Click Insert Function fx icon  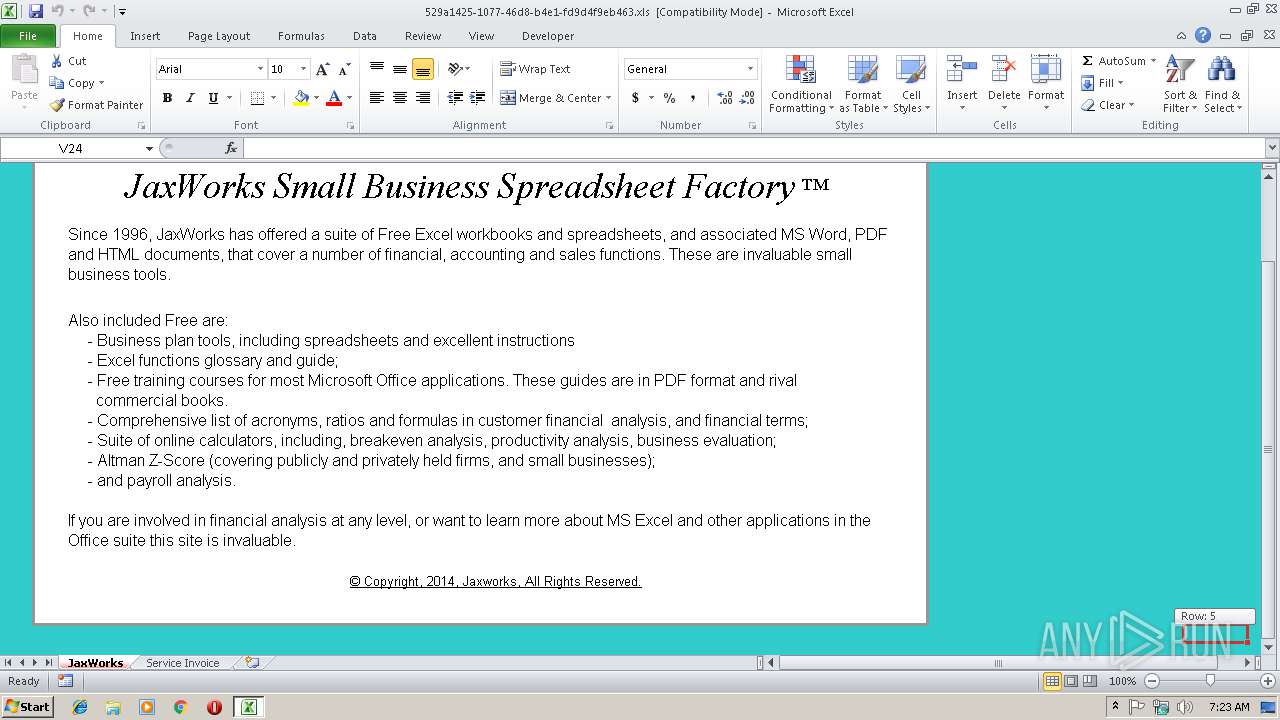click(231, 148)
